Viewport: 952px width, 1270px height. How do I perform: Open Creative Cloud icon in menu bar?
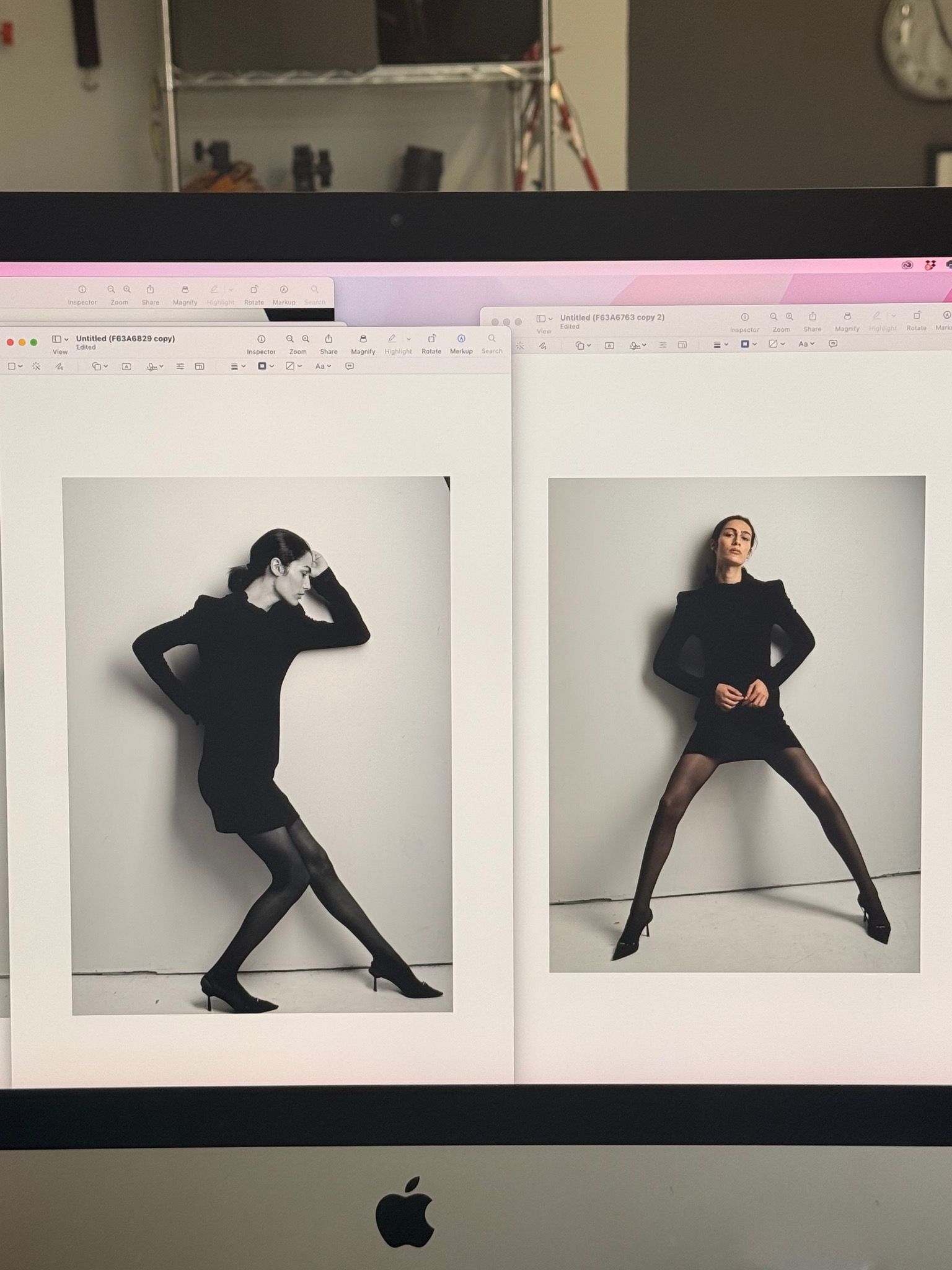pos(907,265)
